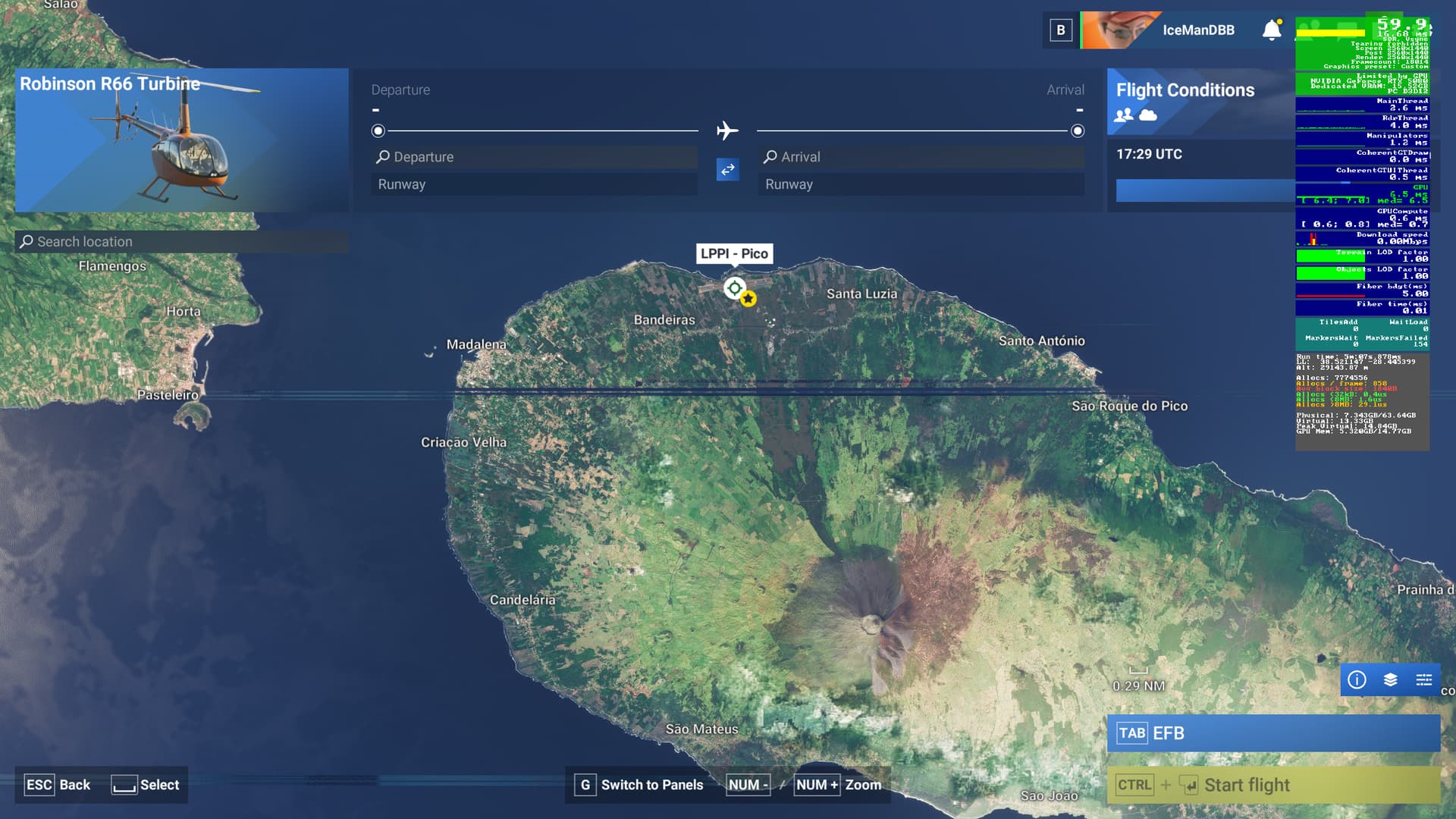Open the map layers icon
1456x819 pixels.
point(1390,679)
